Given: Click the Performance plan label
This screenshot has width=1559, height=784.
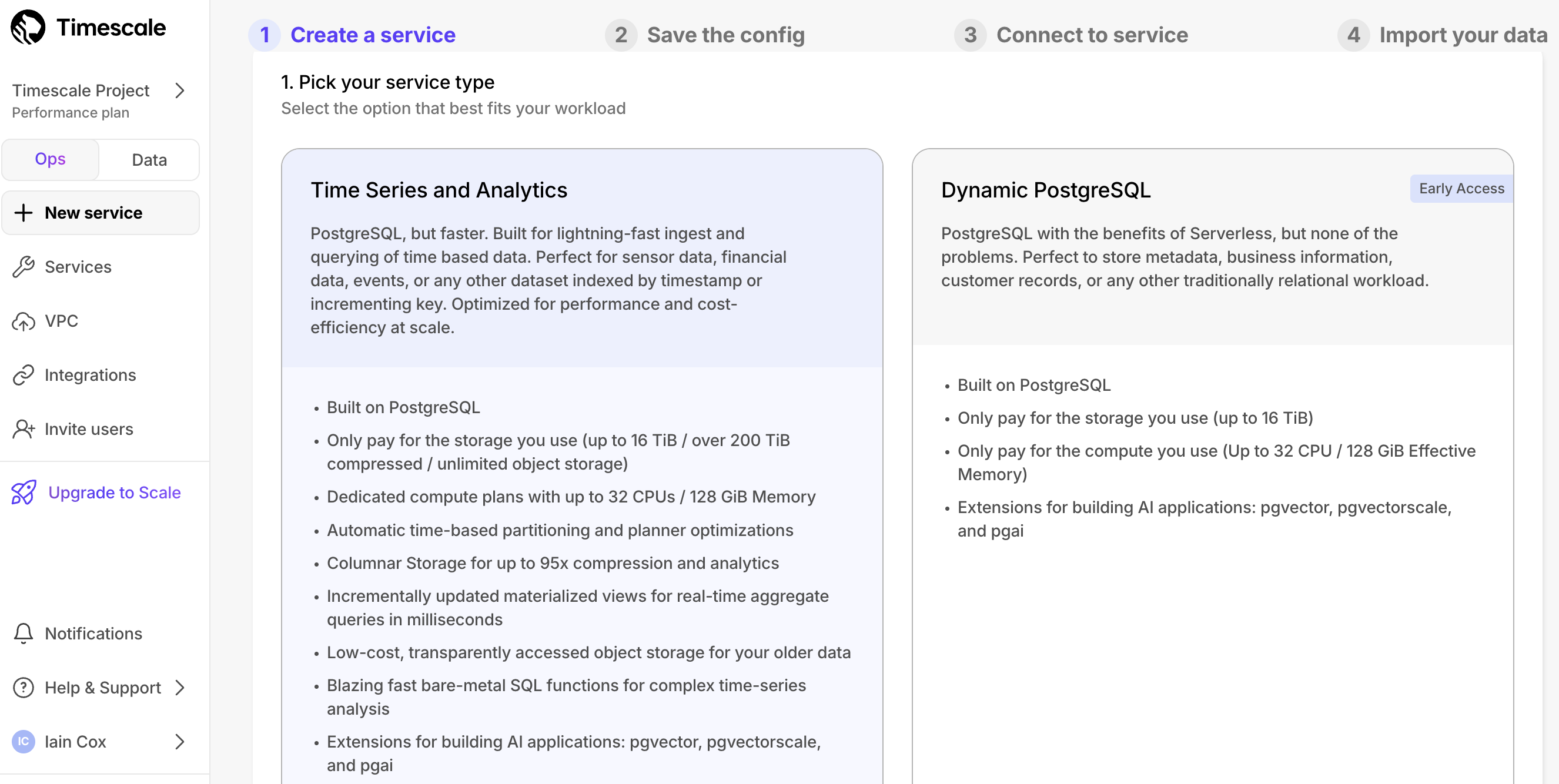Looking at the screenshot, I should pyautogui.click(x=70, y=112).
